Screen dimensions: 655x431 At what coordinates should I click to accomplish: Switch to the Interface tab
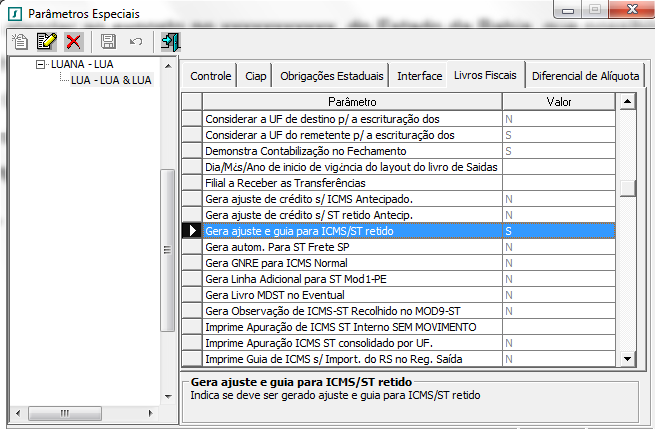point(419,76)
